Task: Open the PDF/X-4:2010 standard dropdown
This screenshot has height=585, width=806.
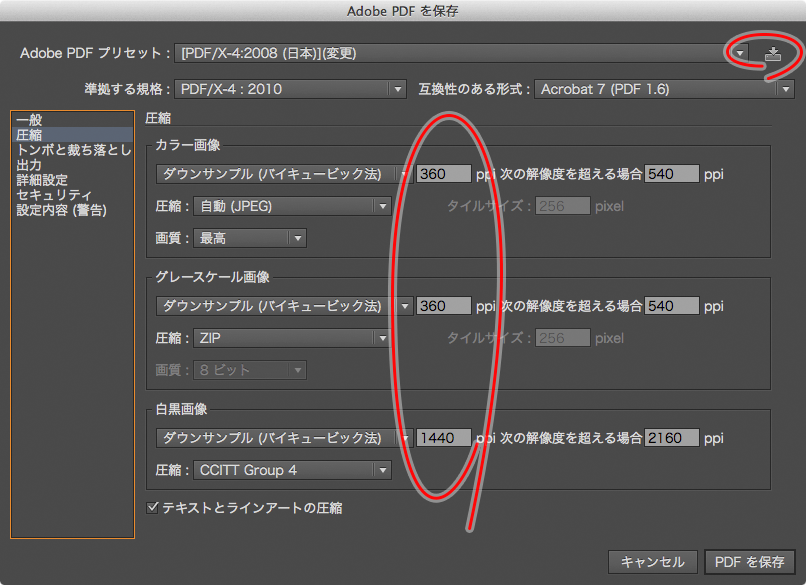Action: [290, 89]
